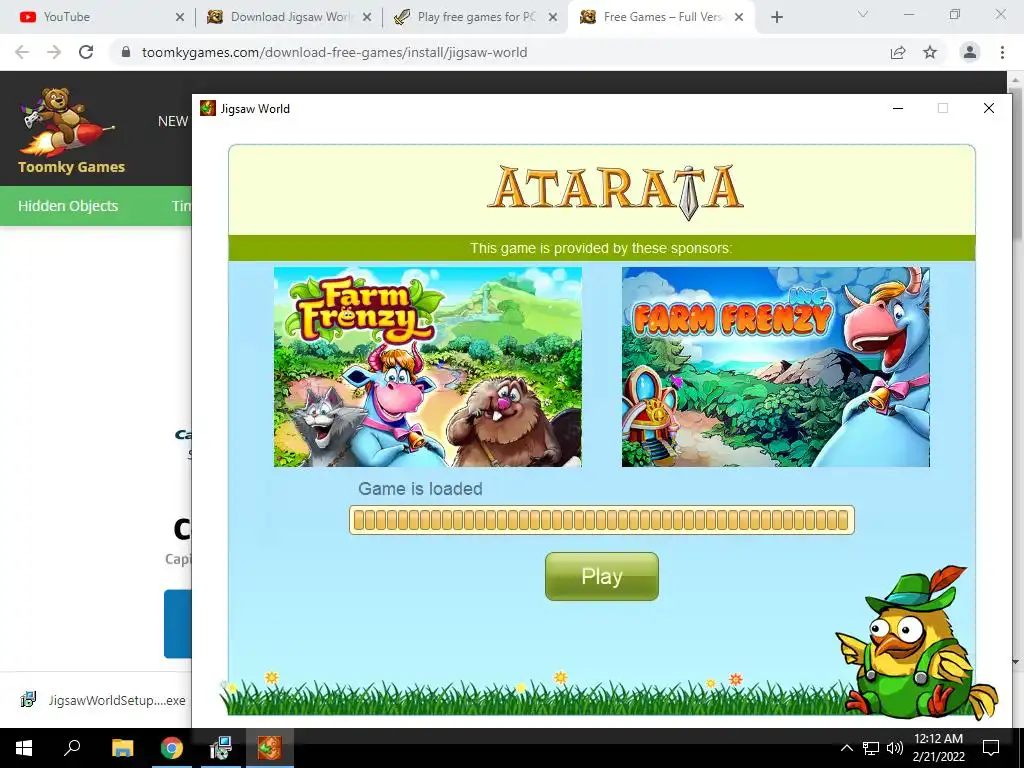Open the Hidden Objects category
1024x768 pixels.
[x=68, y=206]
